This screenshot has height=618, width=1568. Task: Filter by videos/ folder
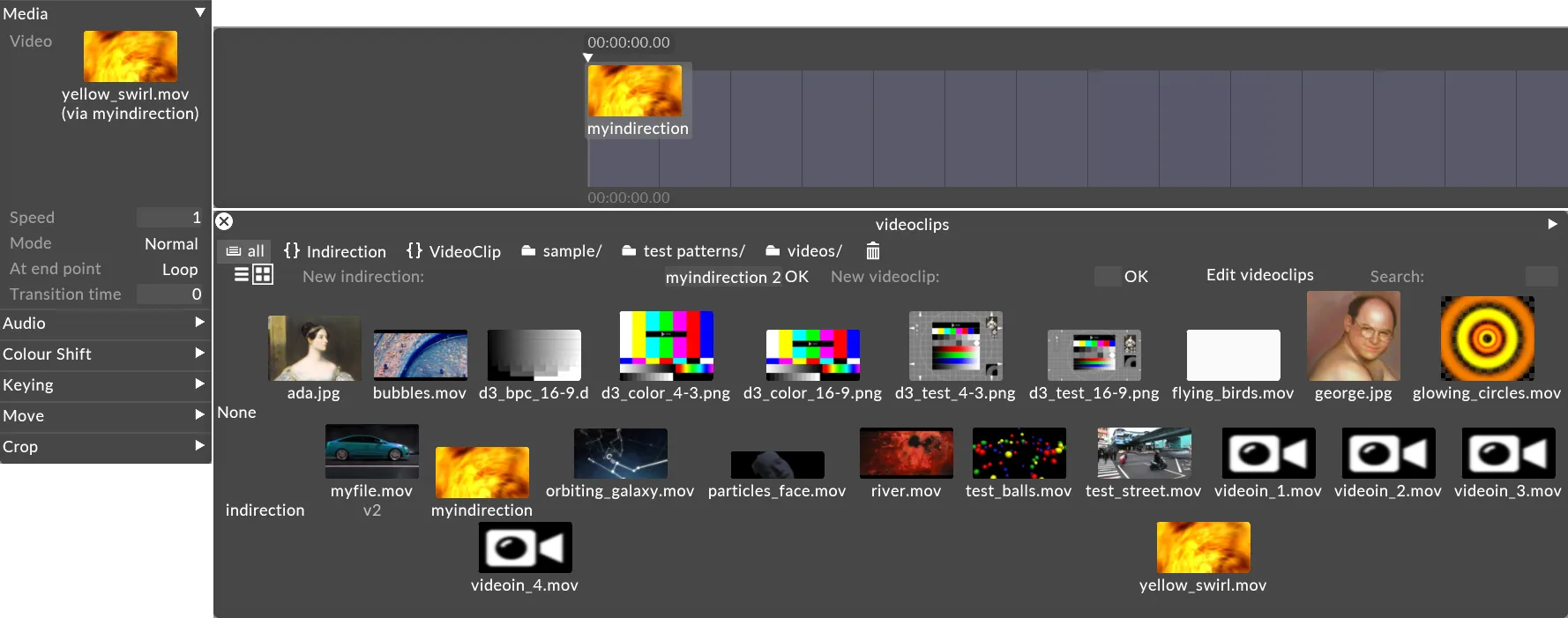click(803, 251)
